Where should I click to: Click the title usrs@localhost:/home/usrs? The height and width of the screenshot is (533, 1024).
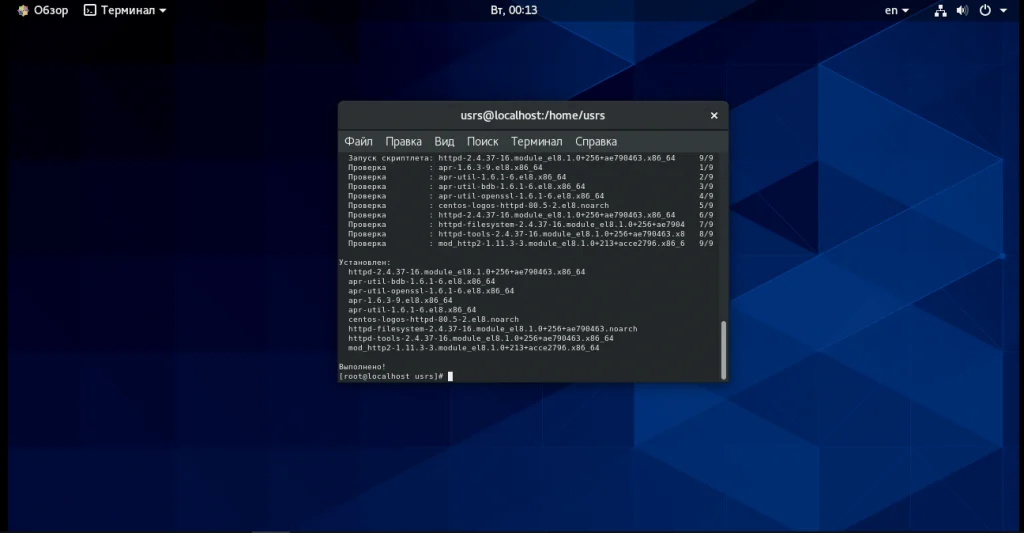(532, 116)
